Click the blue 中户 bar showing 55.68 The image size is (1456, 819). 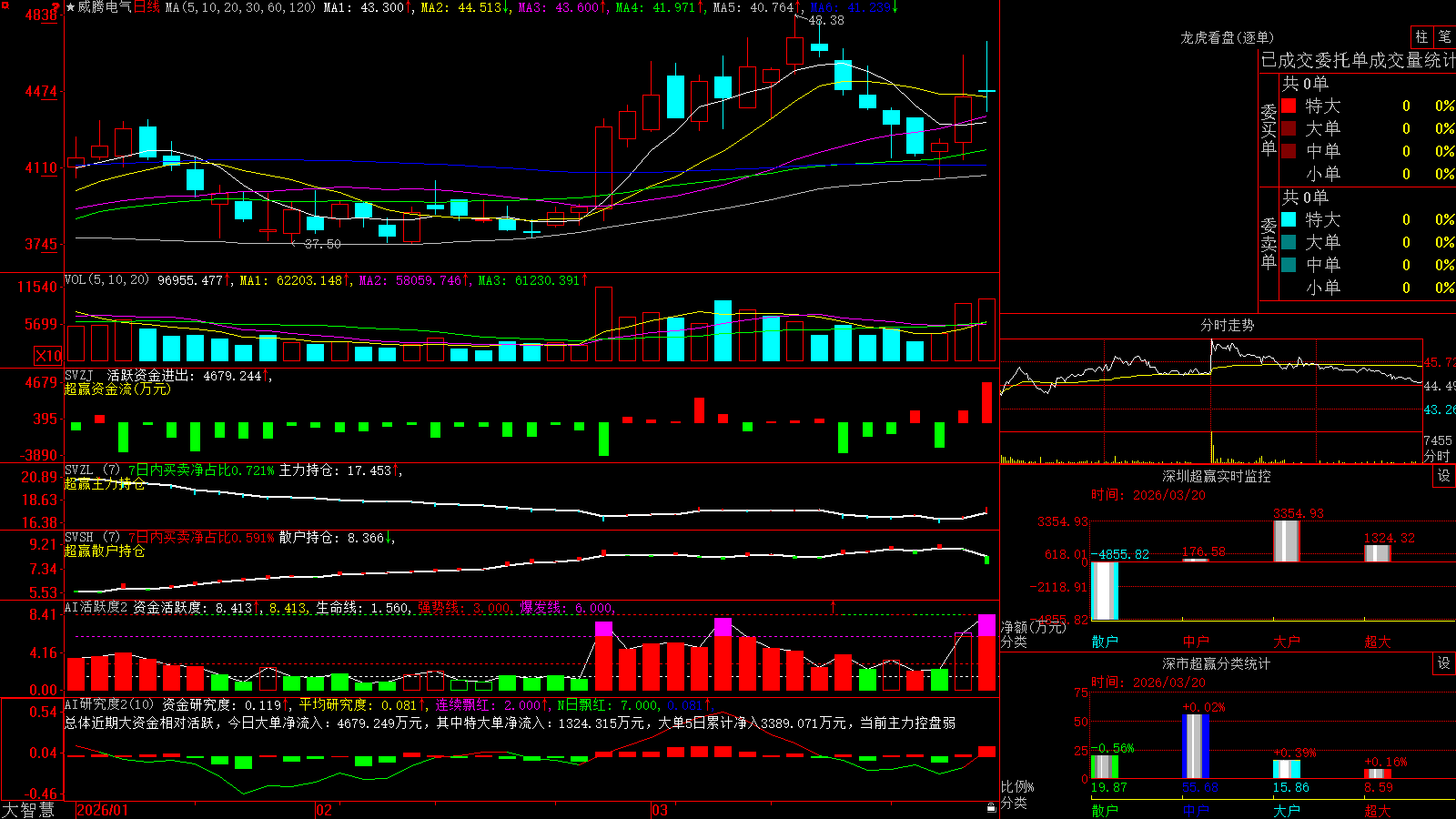(1196, 746)
